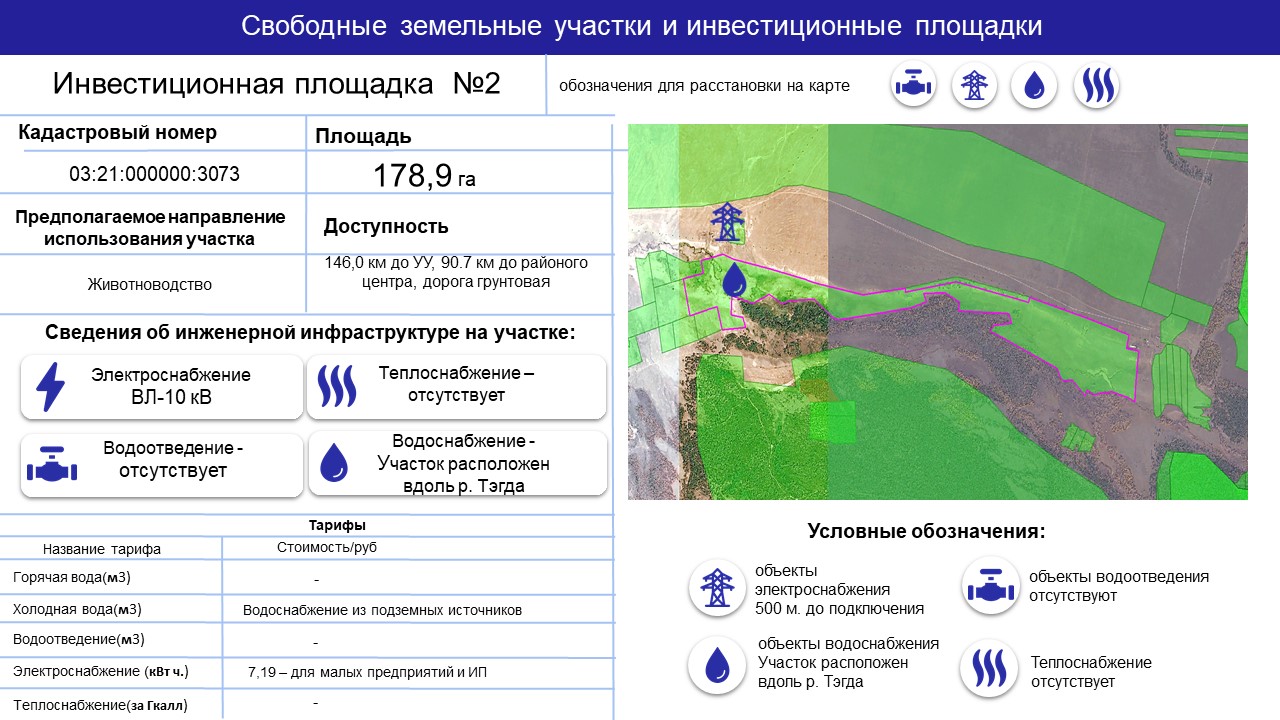Click the Условные обозначения heading
Screen dimensions: 1280x720
pyautogui.click(x=926, y=531)
